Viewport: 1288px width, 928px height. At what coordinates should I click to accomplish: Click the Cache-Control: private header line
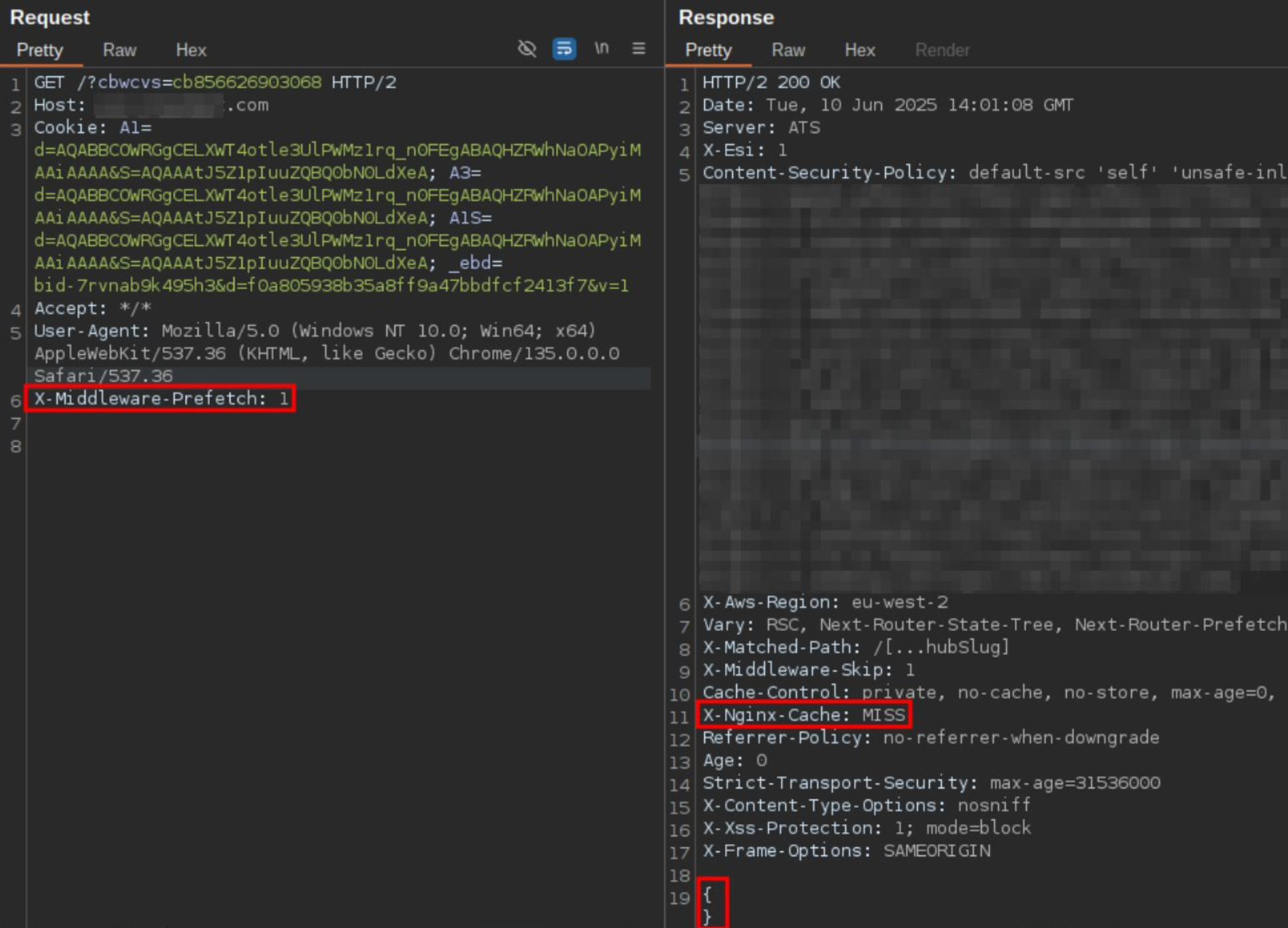(x=988, y=692)
